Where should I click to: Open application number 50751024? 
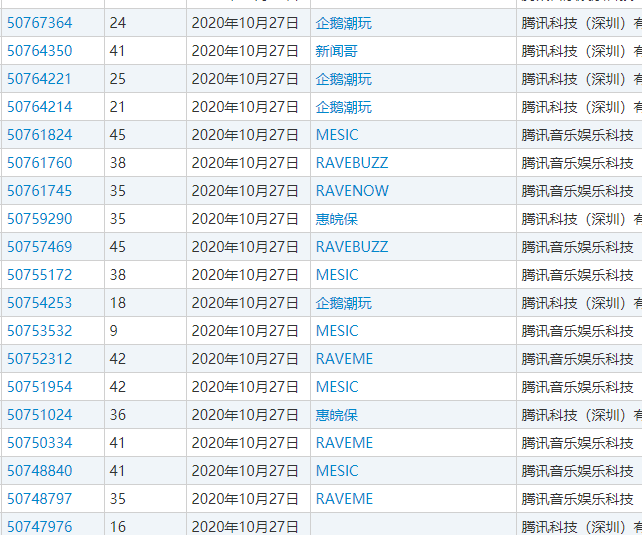click(x=40, y=415)
